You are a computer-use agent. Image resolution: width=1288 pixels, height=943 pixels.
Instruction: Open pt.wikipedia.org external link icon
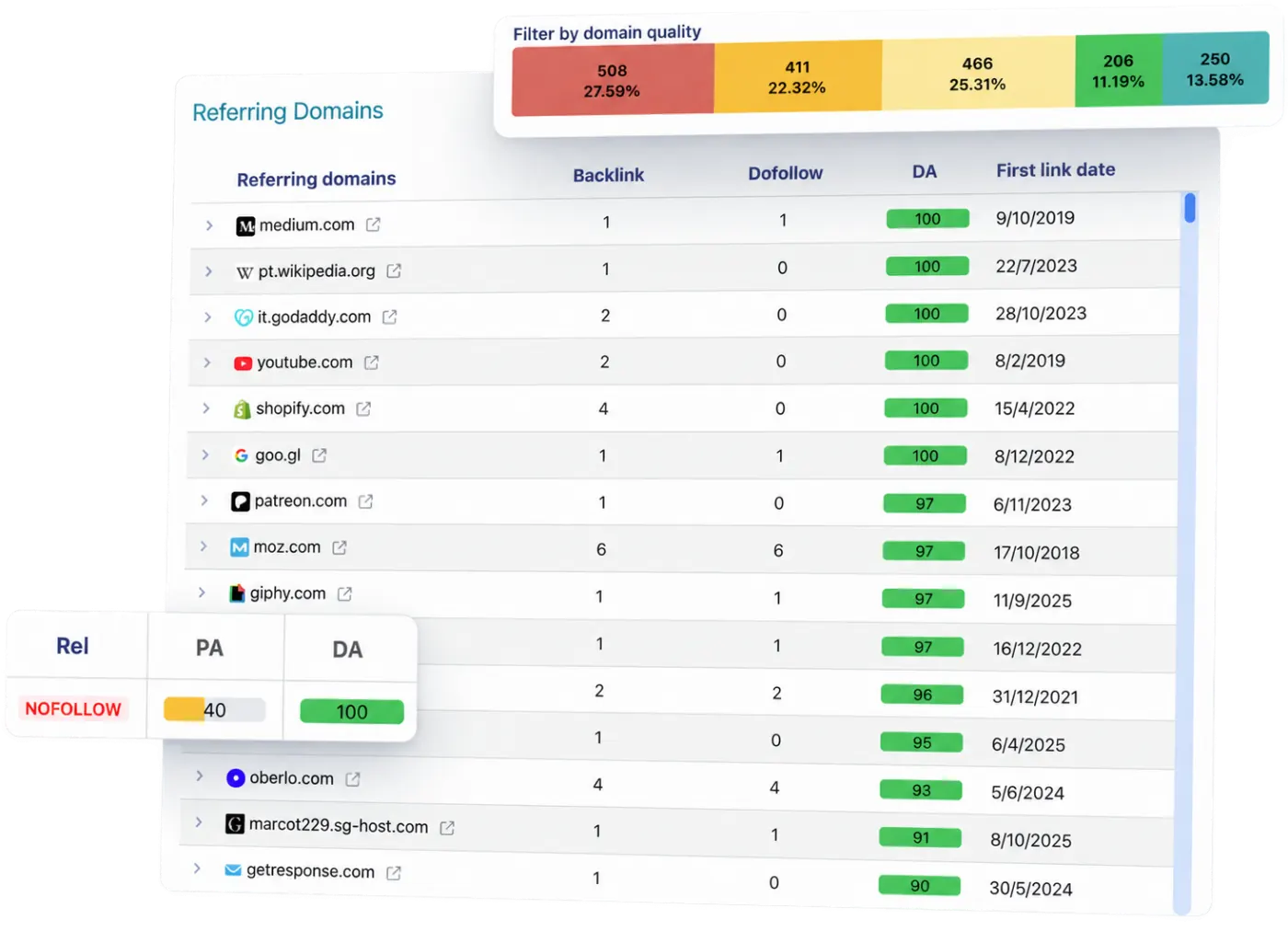[394, 271]
